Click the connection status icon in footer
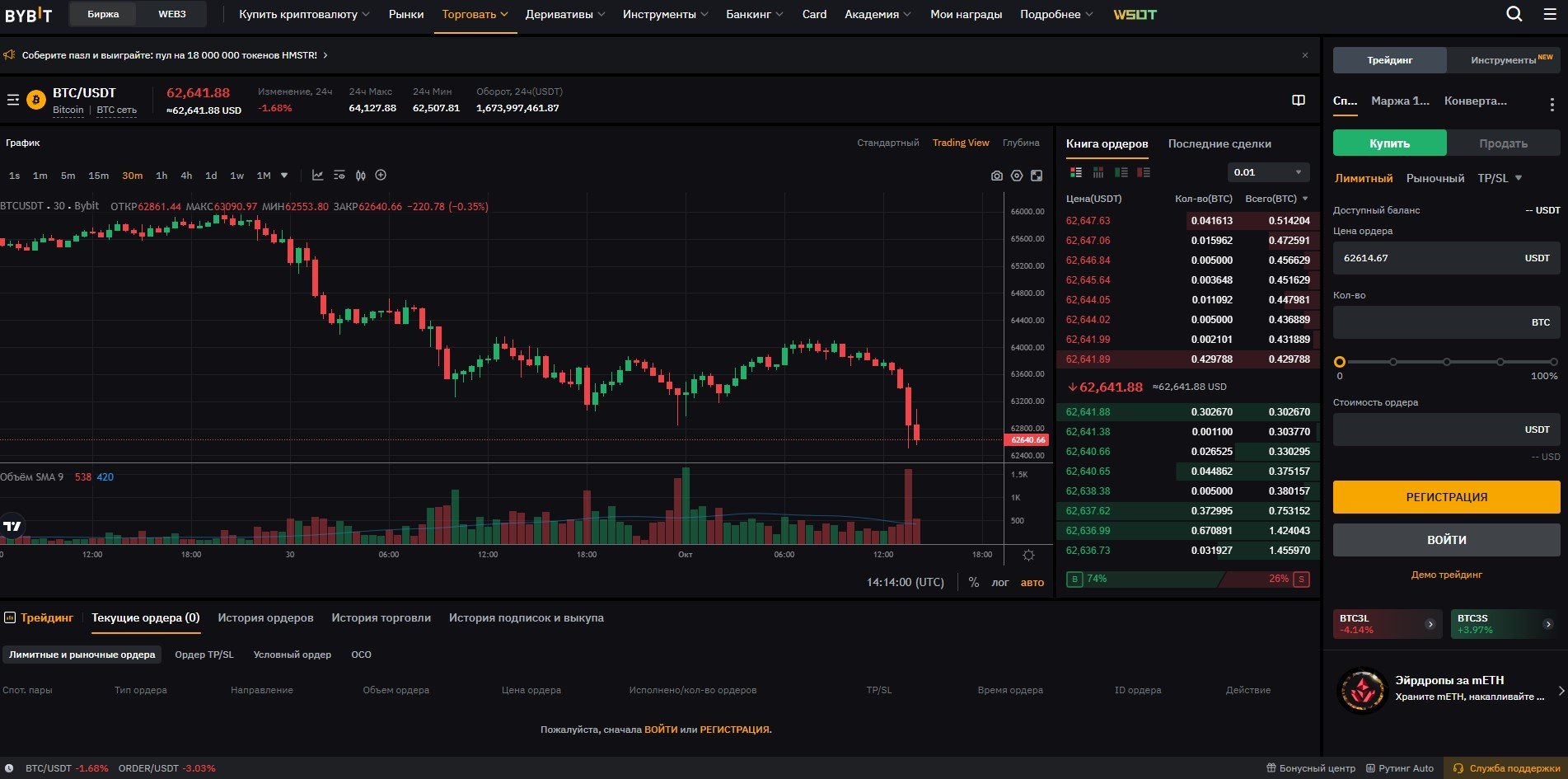The image size is (1568, 779). [9, 768]
